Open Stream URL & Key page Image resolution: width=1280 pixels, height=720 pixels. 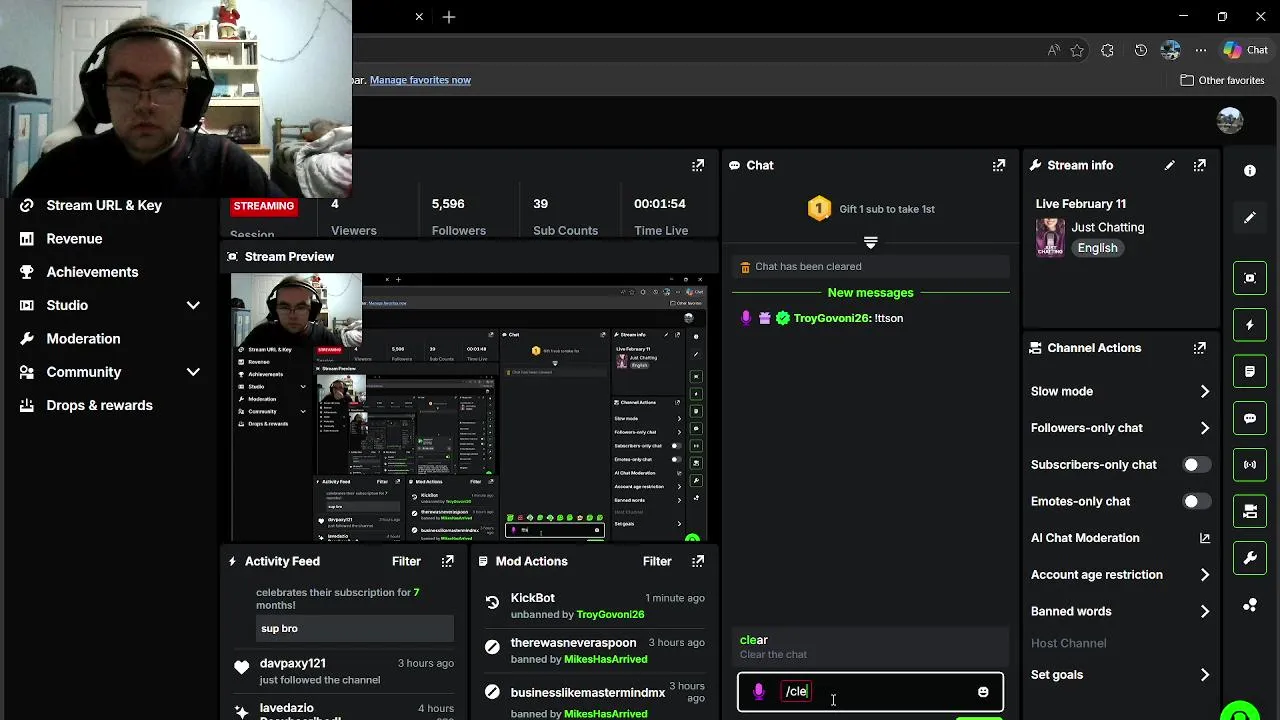click(104, 205)
